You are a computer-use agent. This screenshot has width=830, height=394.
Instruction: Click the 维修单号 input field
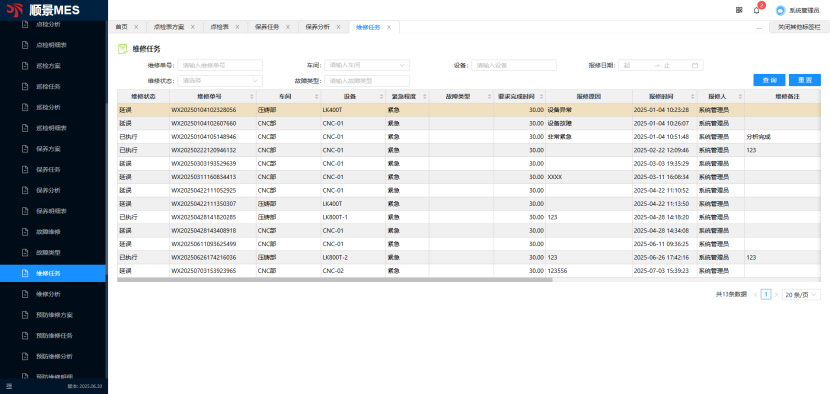(x=220, y=65)
